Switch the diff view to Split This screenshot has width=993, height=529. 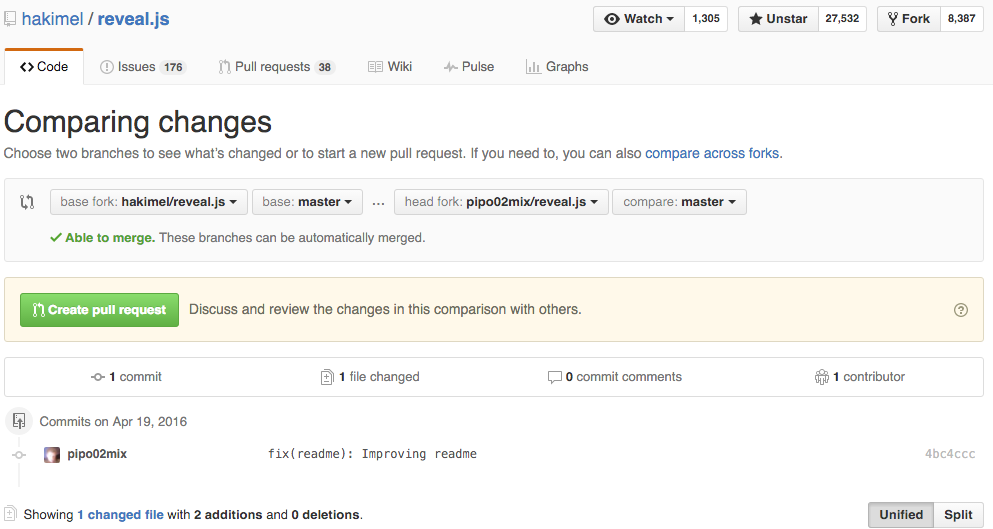coord(958,515)
